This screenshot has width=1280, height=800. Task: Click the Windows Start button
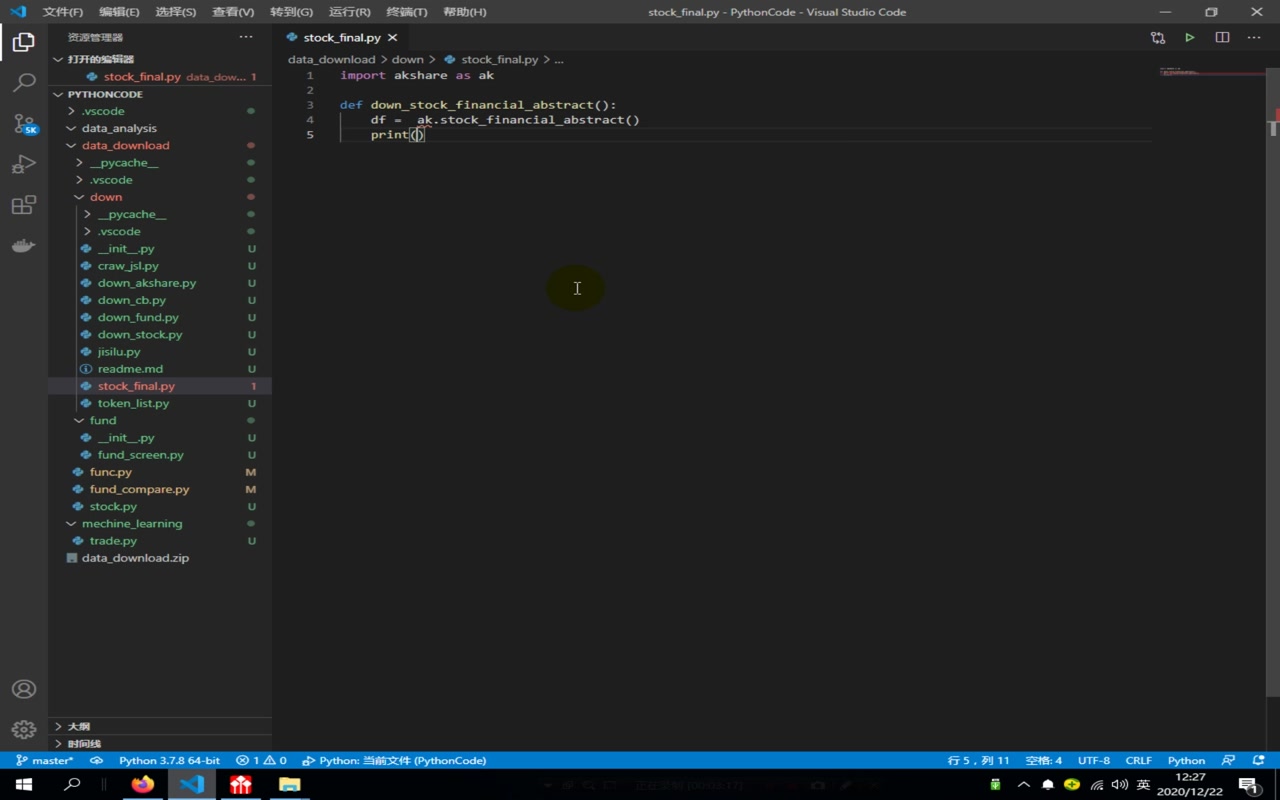pos(24,784)
